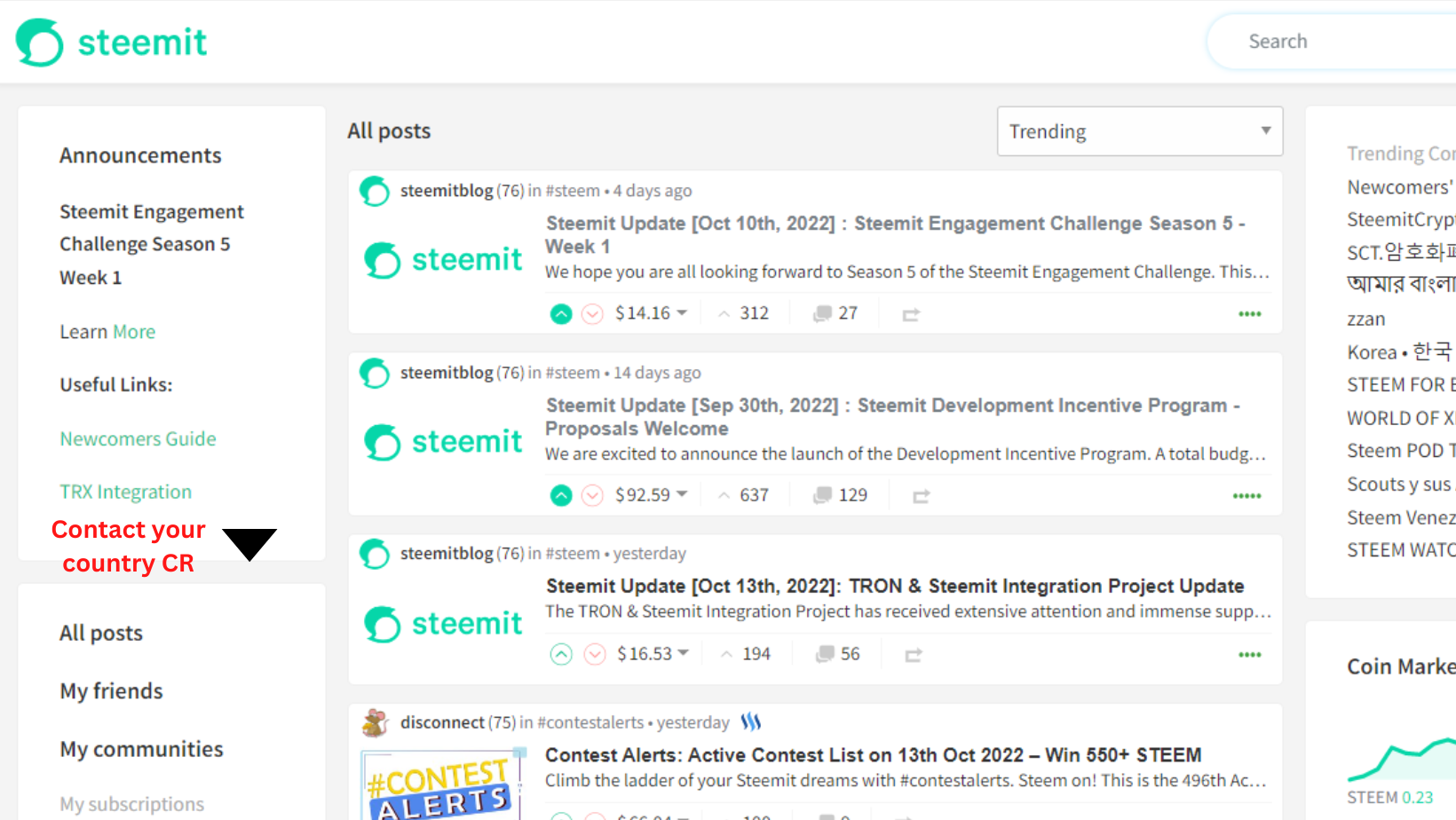Open the Newcomers' trending community

pyautogui.click(x=1401, y=187)
